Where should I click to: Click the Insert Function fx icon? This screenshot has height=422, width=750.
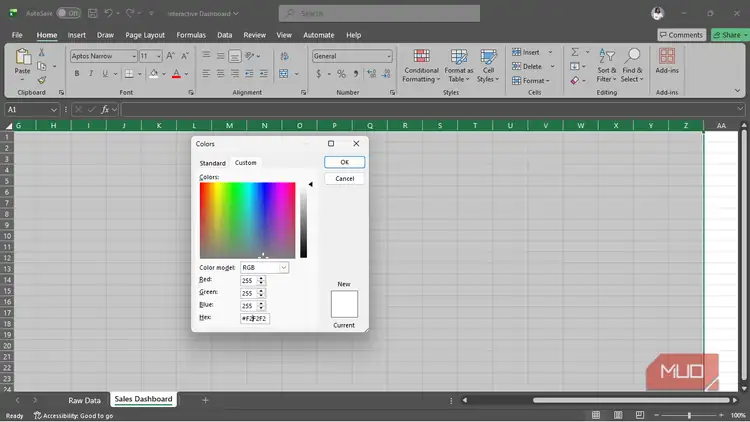105,110
